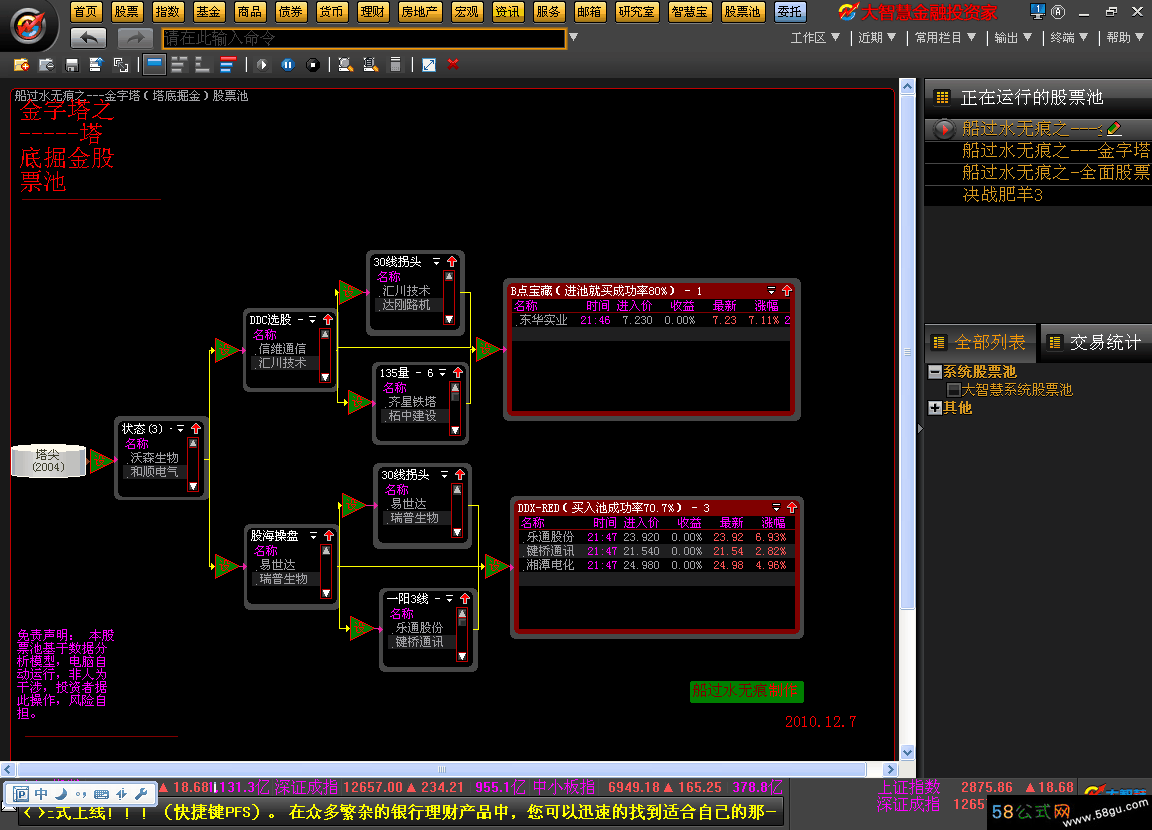Image resolution: width=1152 pixels, height=830 pixels.
Task: Click red up-arrow on 股海操盘 node
Action: [329, 535]
